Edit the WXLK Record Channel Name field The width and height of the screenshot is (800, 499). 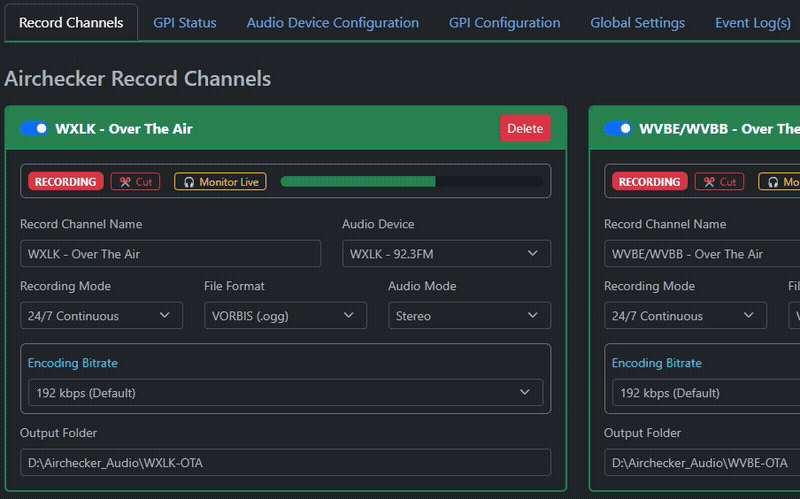170,254
